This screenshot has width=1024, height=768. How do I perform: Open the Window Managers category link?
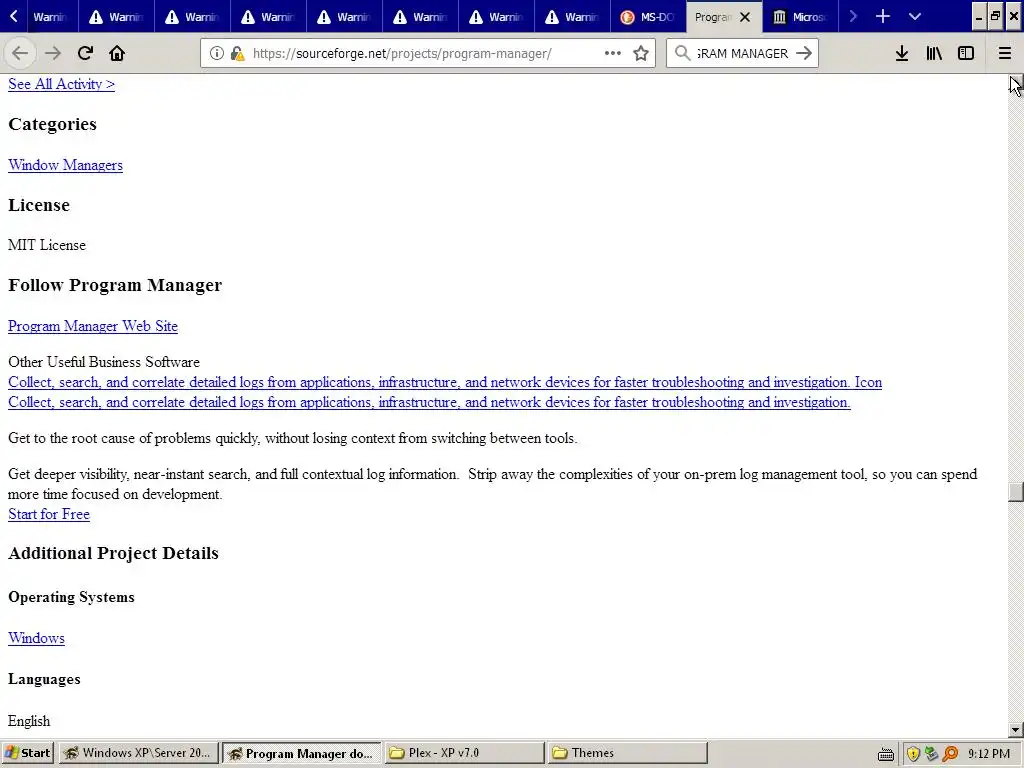(65, 165)
